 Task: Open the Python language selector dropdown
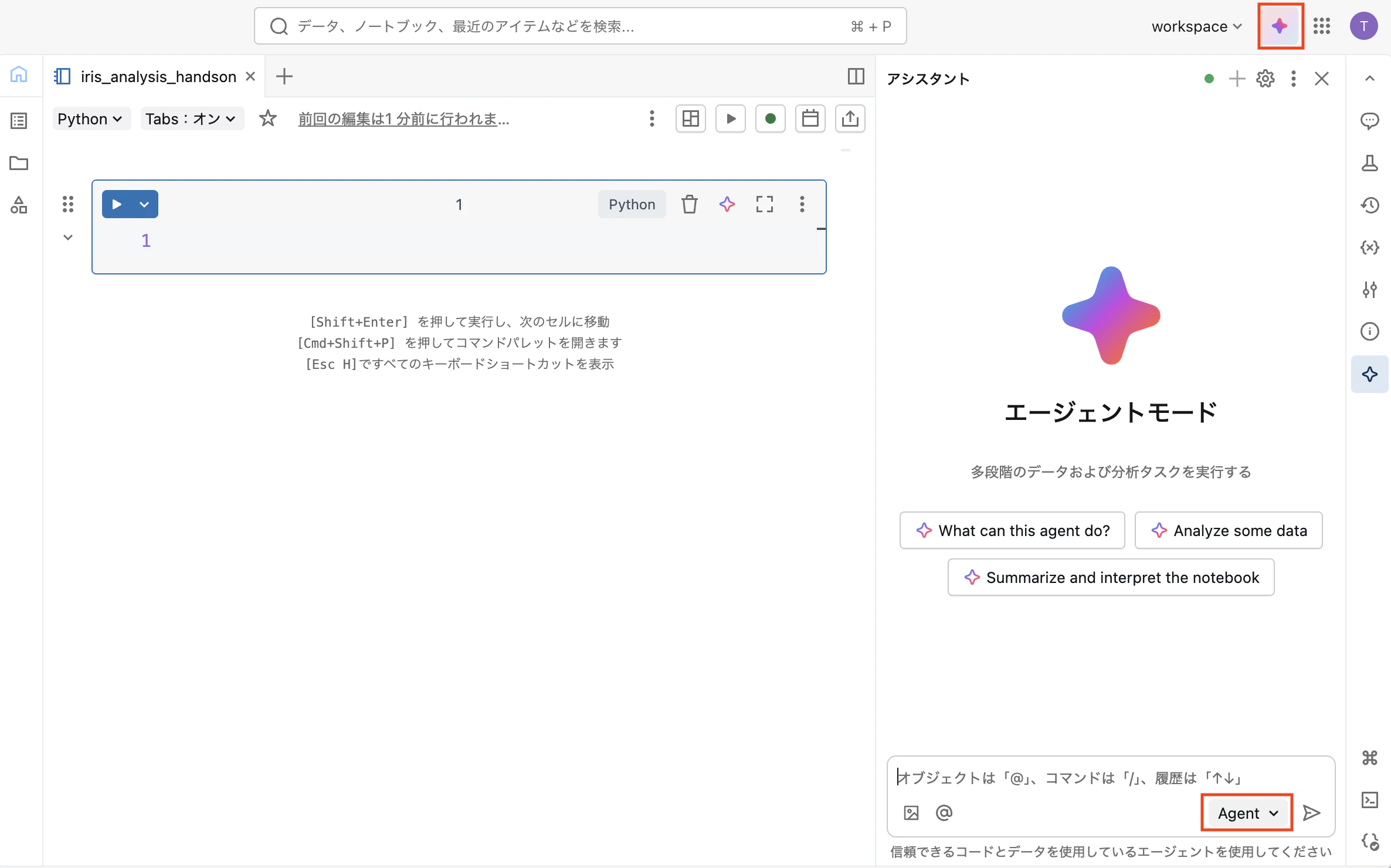pos(91,118)
